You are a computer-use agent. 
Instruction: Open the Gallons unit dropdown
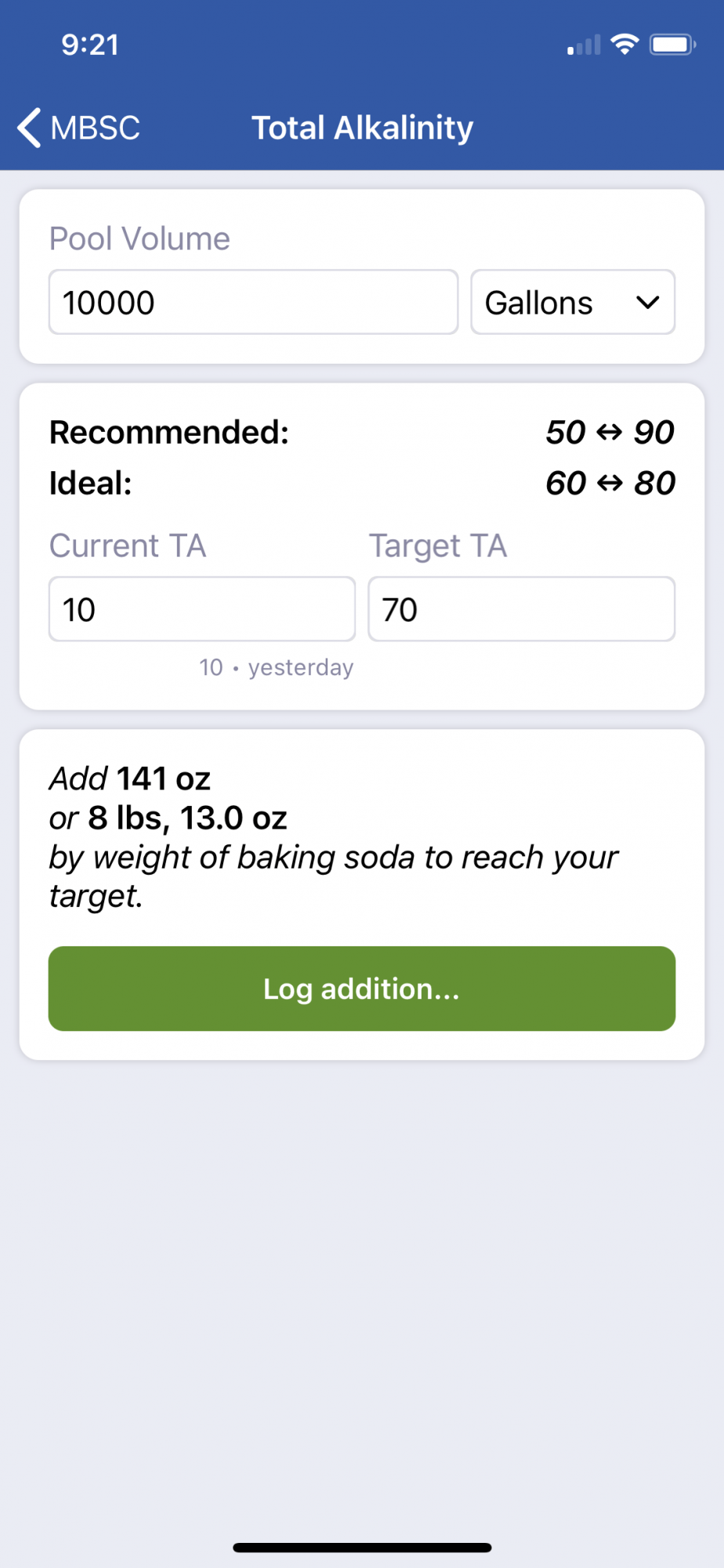click(573, 303)
